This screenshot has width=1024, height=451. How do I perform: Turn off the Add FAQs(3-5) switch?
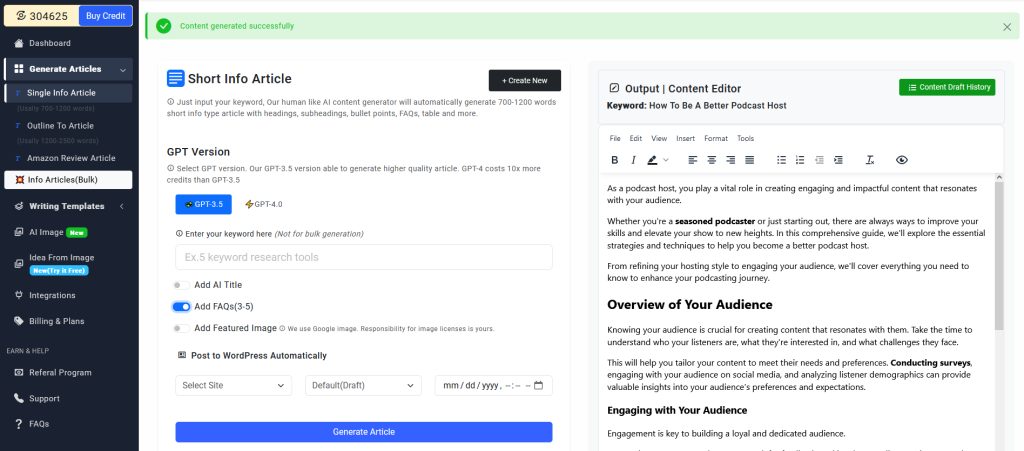click(182, 307)
